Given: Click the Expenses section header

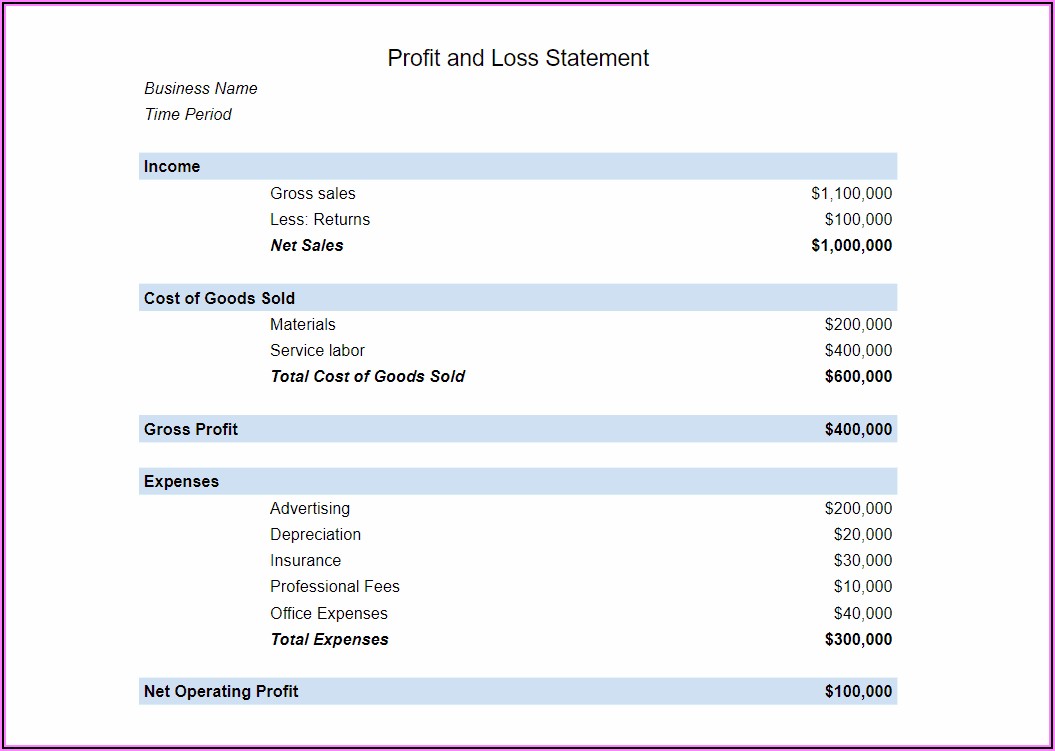Looking at the screenshot, I should click(x=181, y=481).
